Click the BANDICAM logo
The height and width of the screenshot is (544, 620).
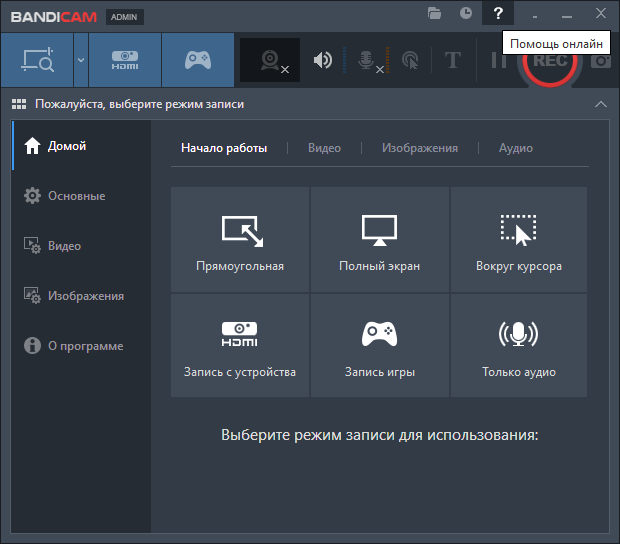[54, 17]
